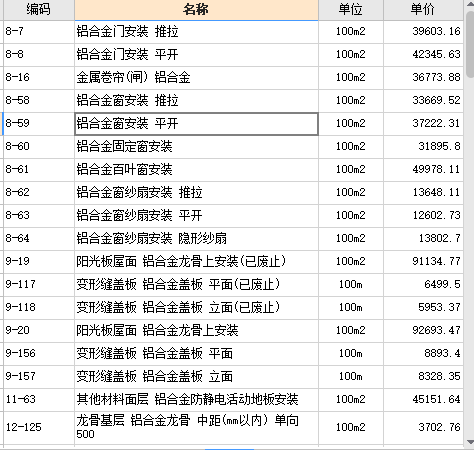Select the code cell 9-156

click(x=39, y=354)
